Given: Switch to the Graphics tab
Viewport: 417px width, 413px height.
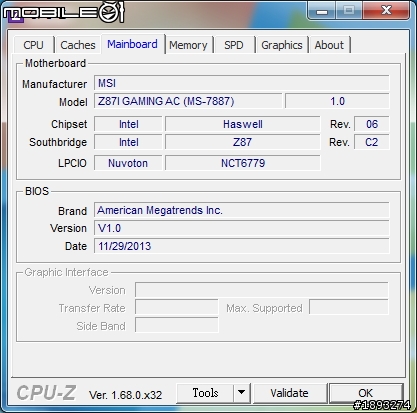Looking at the screenshot, I should click(x=282, y=45).
